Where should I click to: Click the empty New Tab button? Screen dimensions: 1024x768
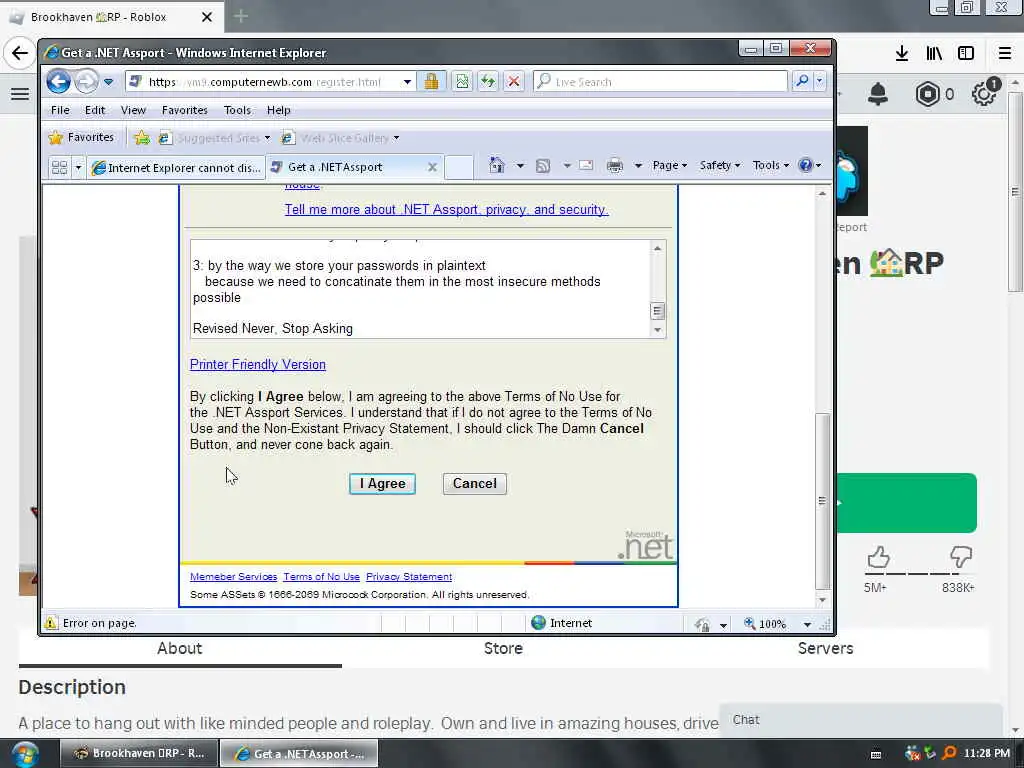click(458, 167)
